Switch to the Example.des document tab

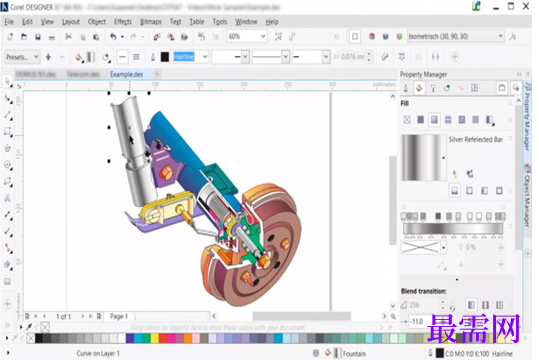click(126, 74)
